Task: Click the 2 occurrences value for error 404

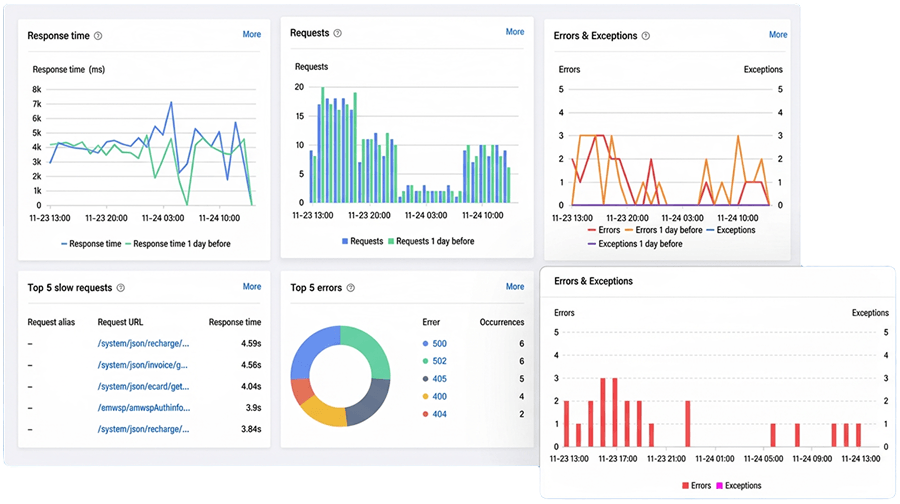Action: coord(522,414)
